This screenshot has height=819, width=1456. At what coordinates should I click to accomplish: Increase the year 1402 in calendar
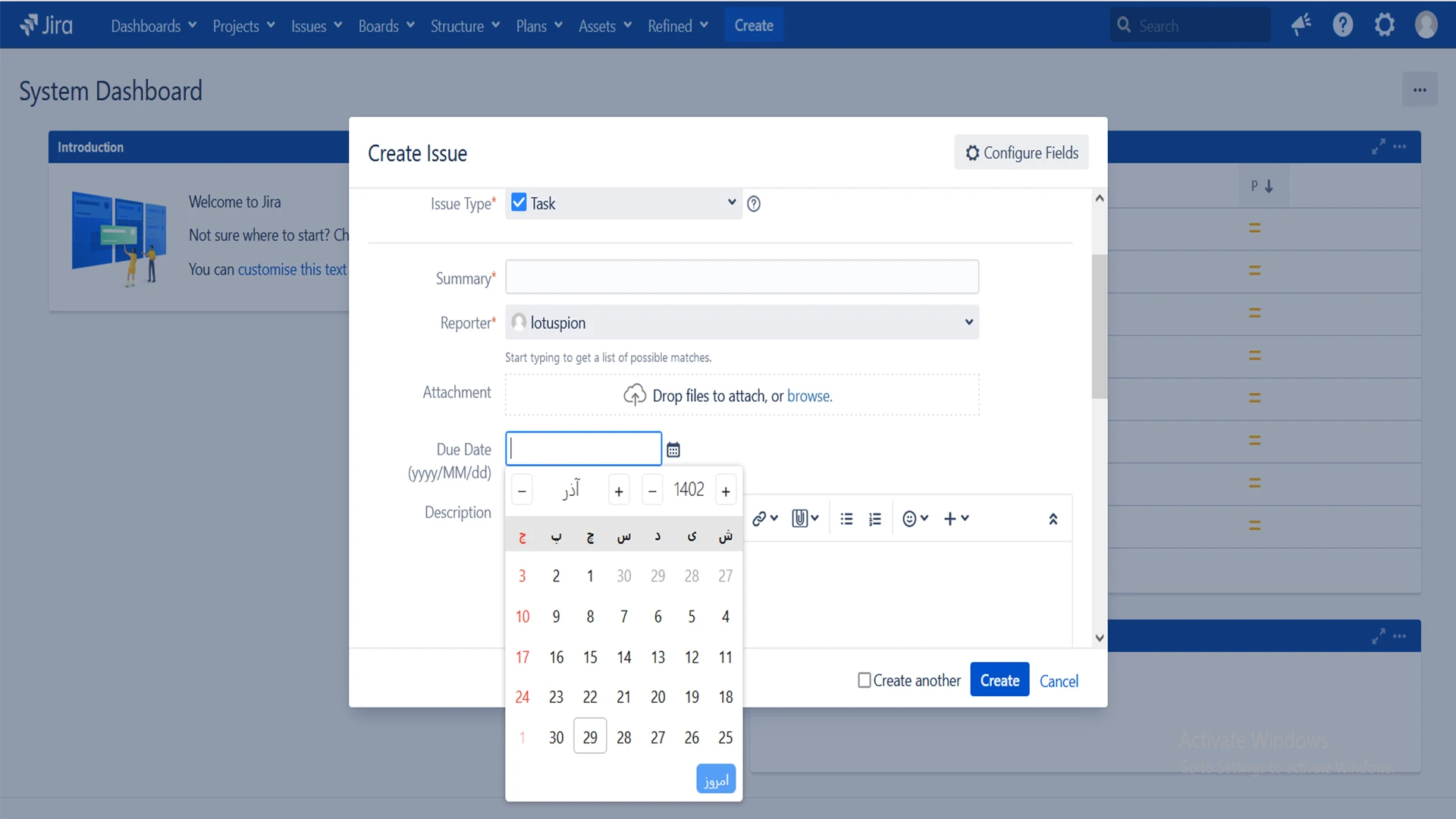point(726,491)
